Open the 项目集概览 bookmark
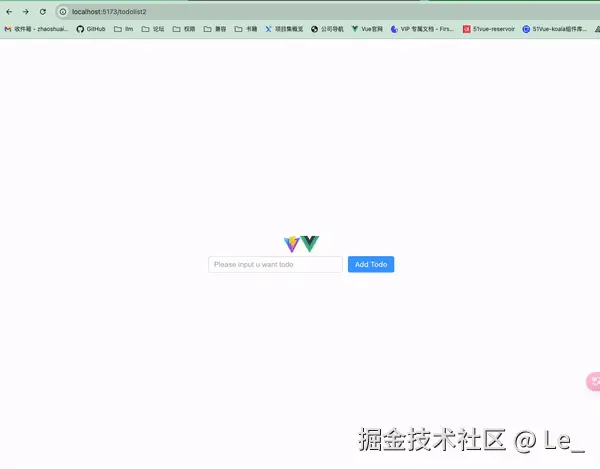 coord(284,29)
